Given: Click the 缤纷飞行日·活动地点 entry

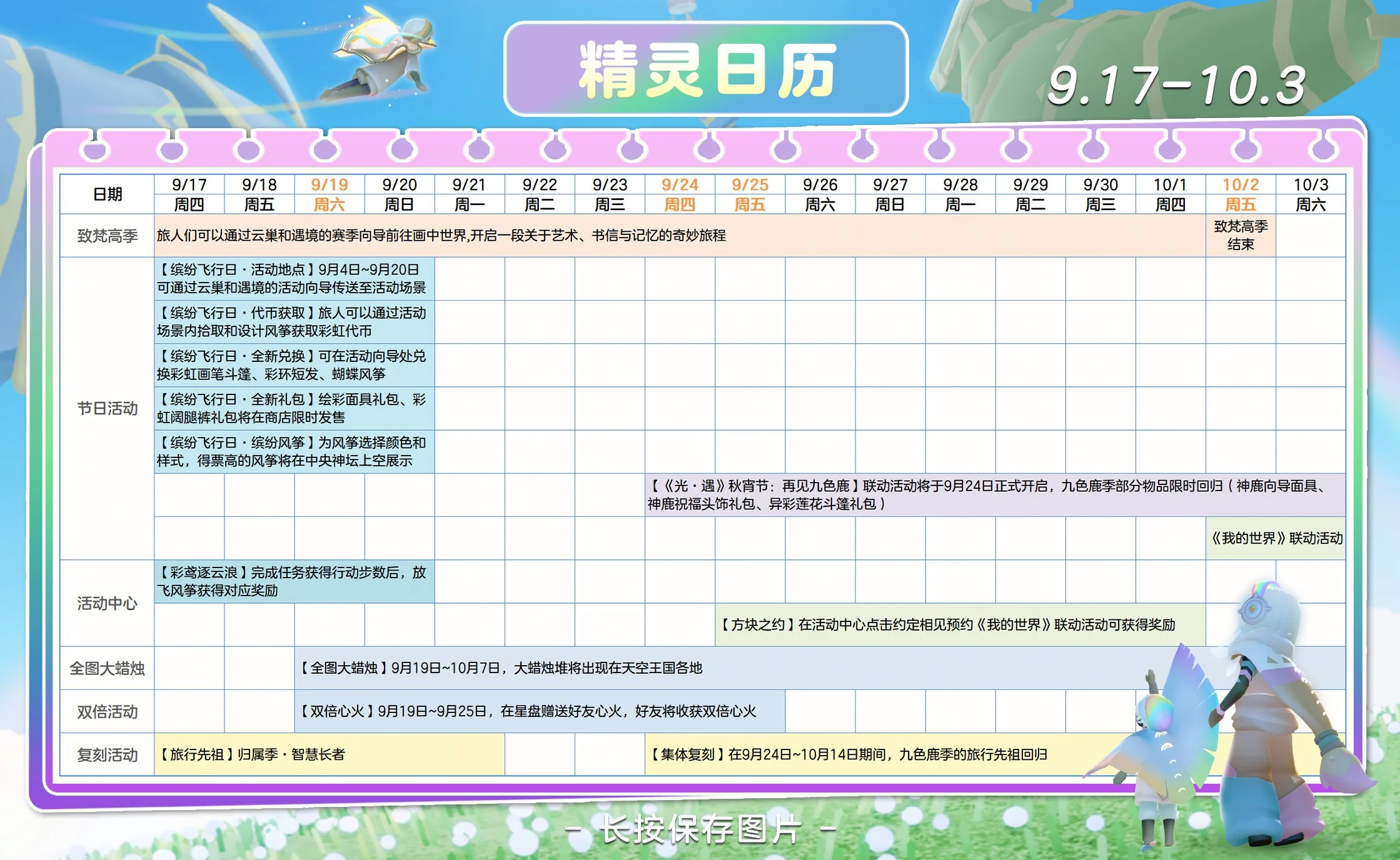Looking at the screenshot, I should pyautogui.click(x=295, y=279).
